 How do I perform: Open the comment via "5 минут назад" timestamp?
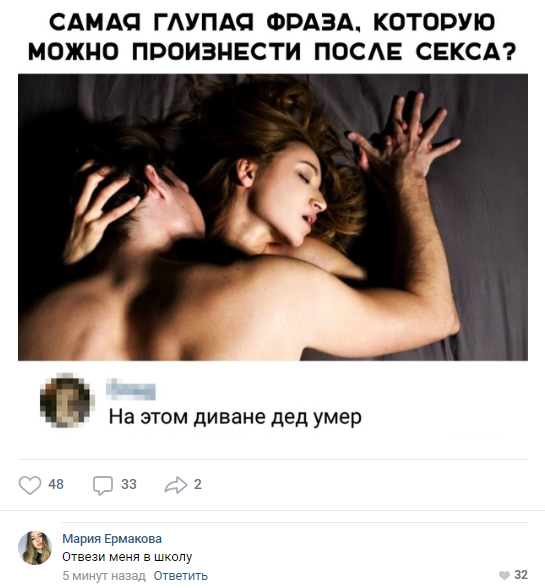click(x=104, y=575)
